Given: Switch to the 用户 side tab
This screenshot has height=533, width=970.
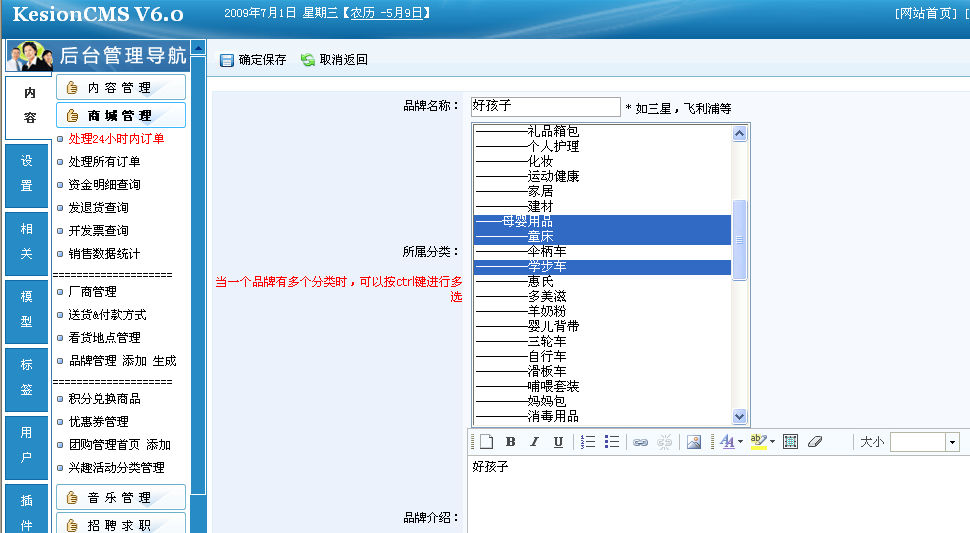Looking at the screenshot, I should click(x=27, y=448).
